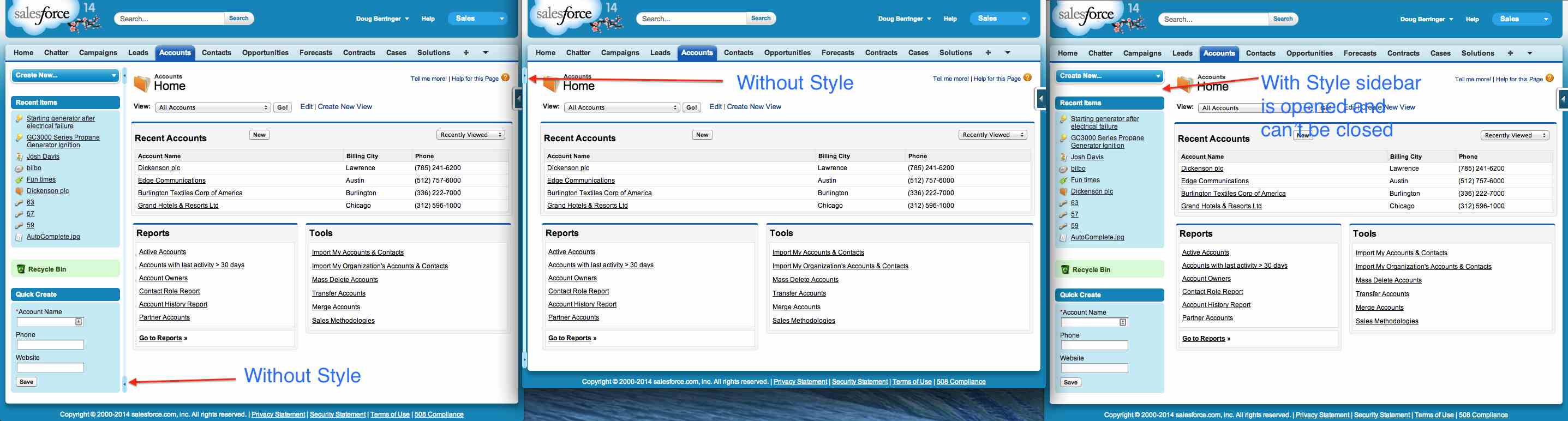The height and width of the screenshot is (421, 1568).
Task: Open All Accounts view dropdown in middle screenshot
Action: coord(621,107)
